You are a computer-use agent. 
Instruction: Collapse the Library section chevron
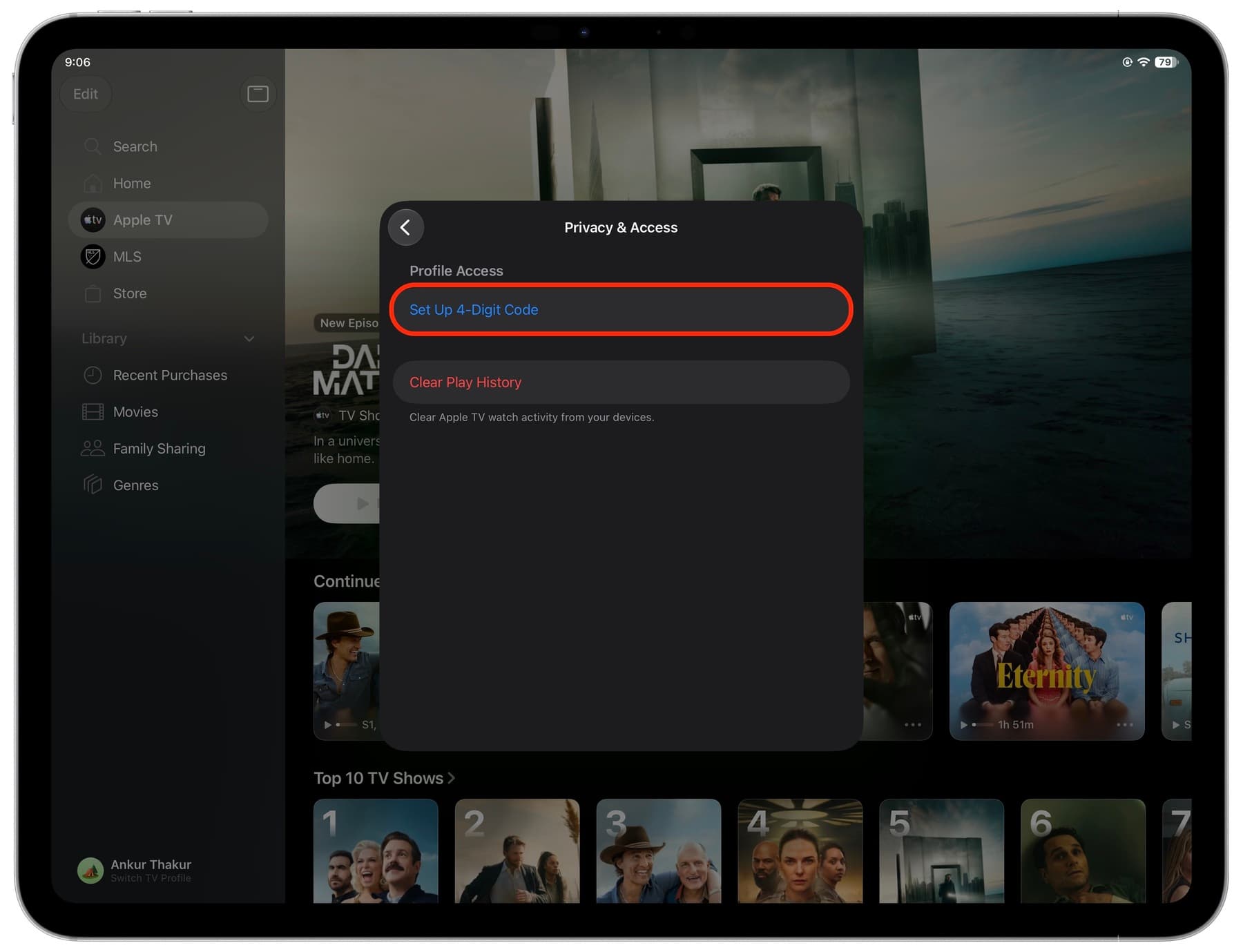[249, 338]
